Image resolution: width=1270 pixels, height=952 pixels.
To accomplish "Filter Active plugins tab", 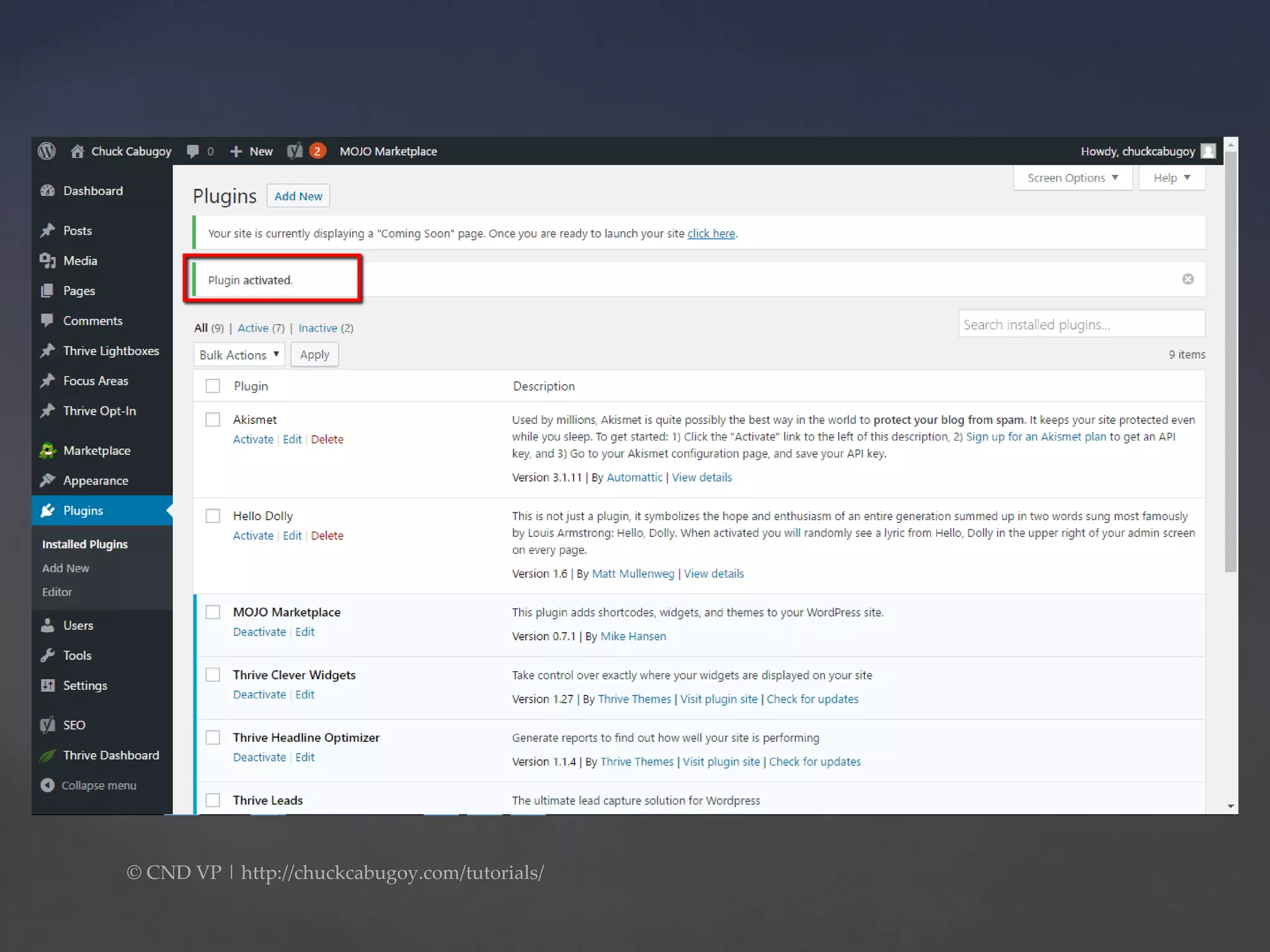I will click(x=253, y=328).
